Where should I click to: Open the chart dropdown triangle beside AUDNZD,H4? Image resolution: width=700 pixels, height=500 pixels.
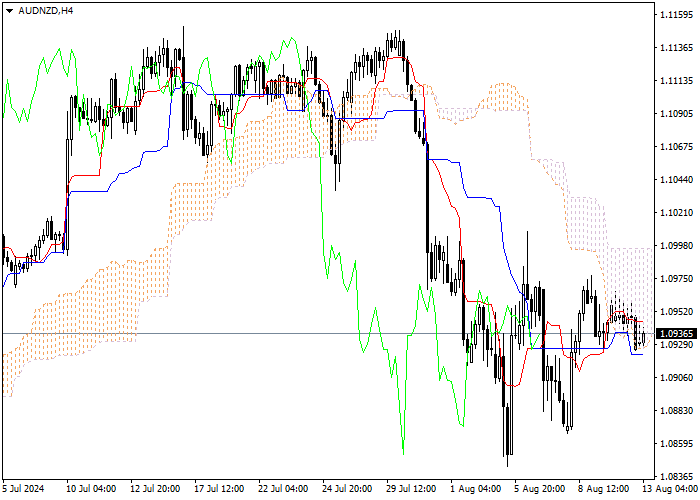tap(10, 11)
